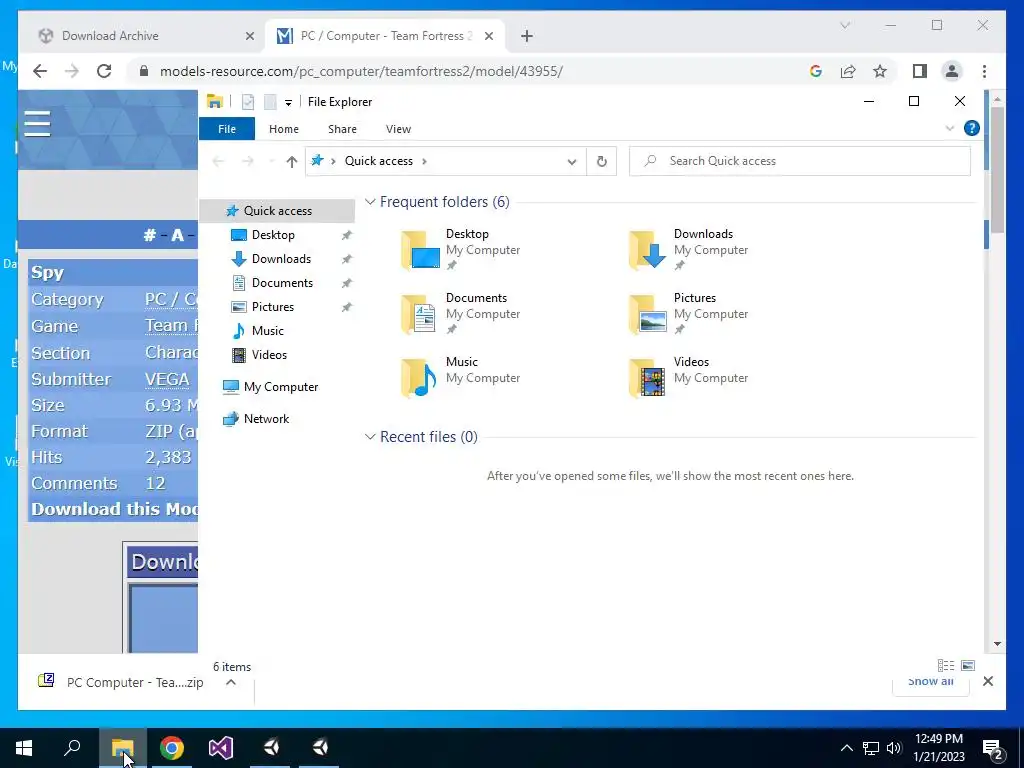This screenshot has height=768, width=1024.
Task: Show hidden system tray icons
Action: tap(846, 748)
